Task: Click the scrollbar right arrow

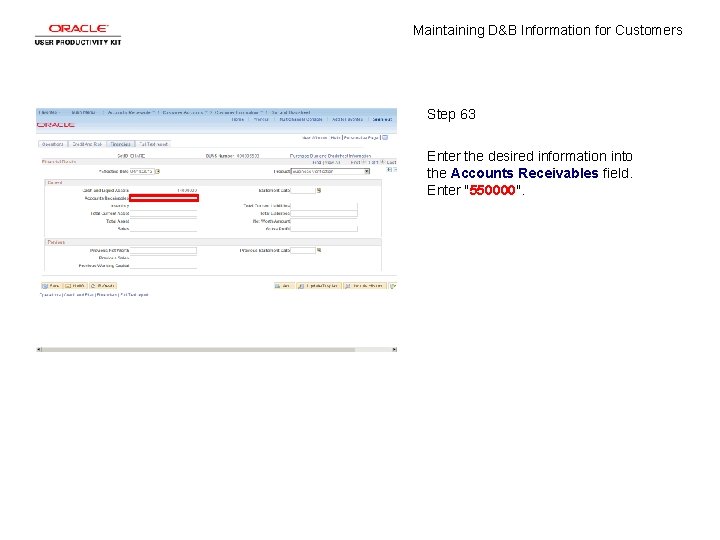Action: [394, 349]
